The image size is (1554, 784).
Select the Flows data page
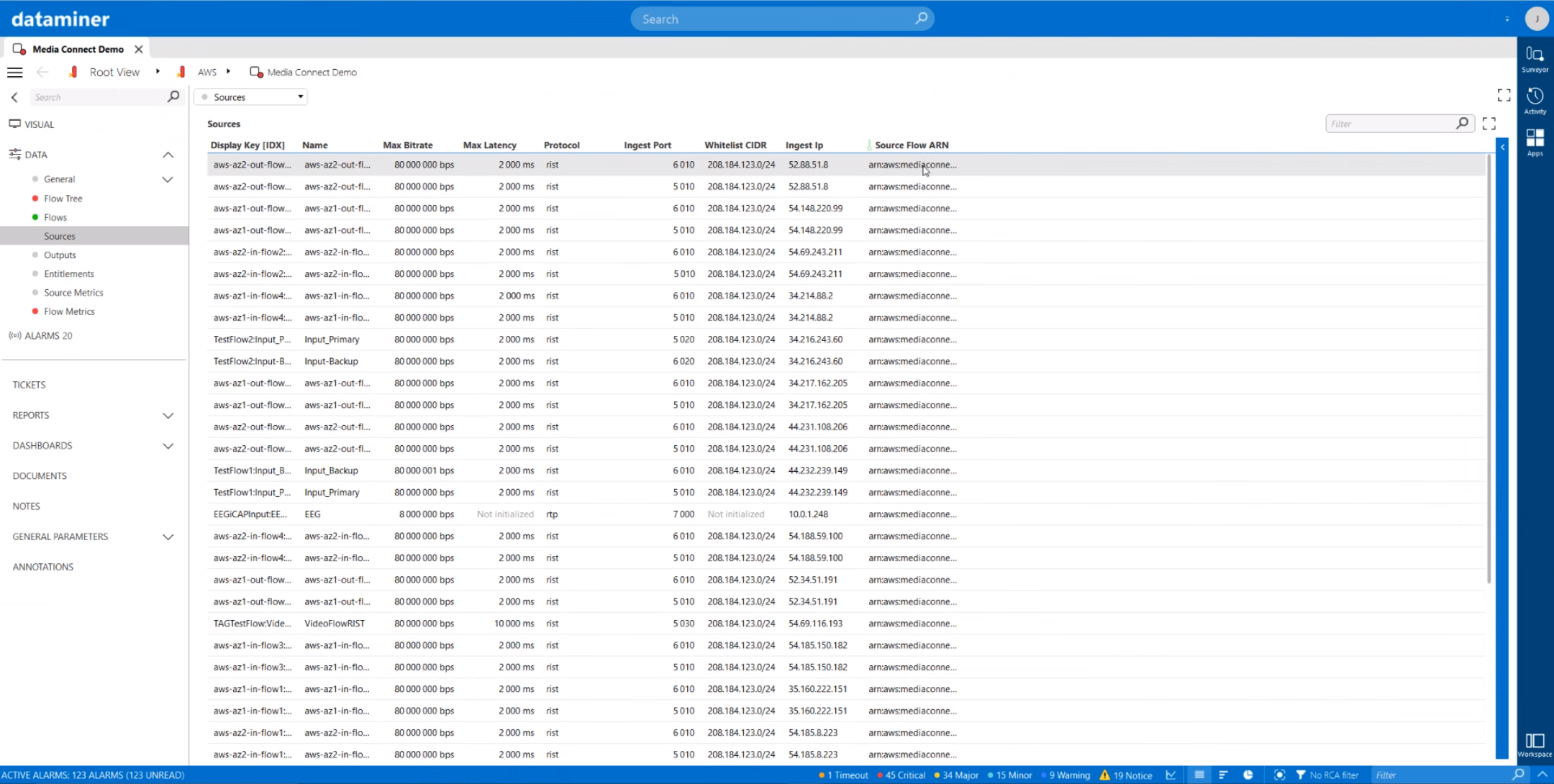click(x=55, y=217)
